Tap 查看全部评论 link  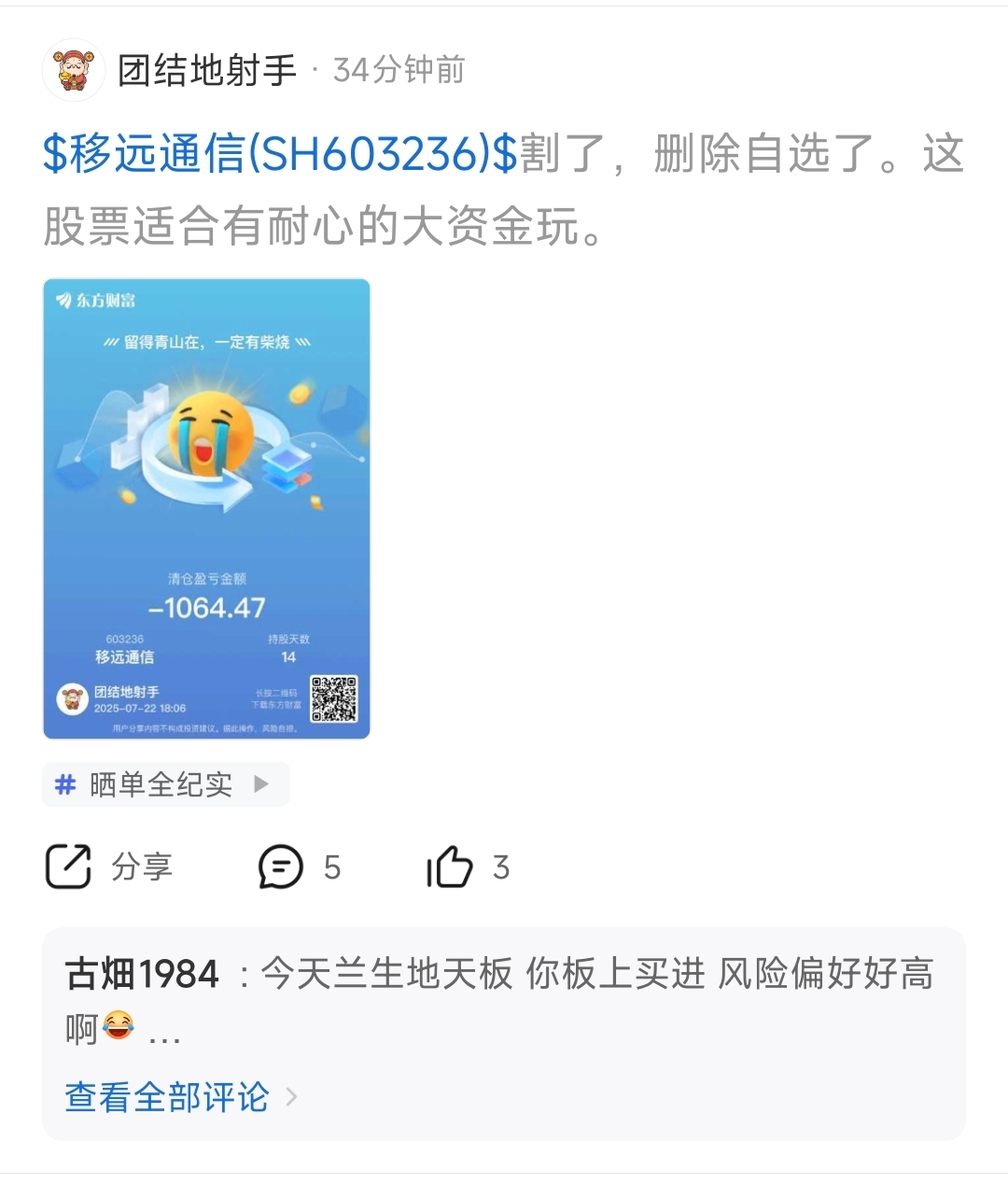click(167, 1097)
